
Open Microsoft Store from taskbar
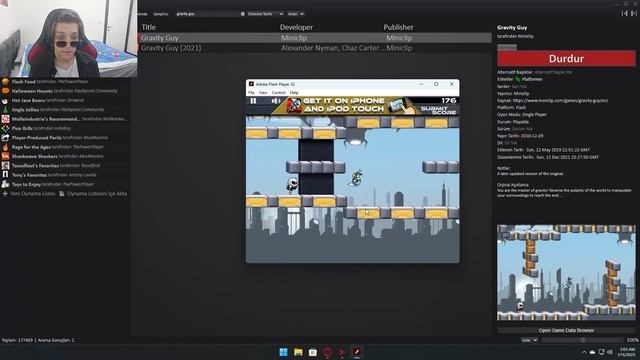tap(313, 352)
